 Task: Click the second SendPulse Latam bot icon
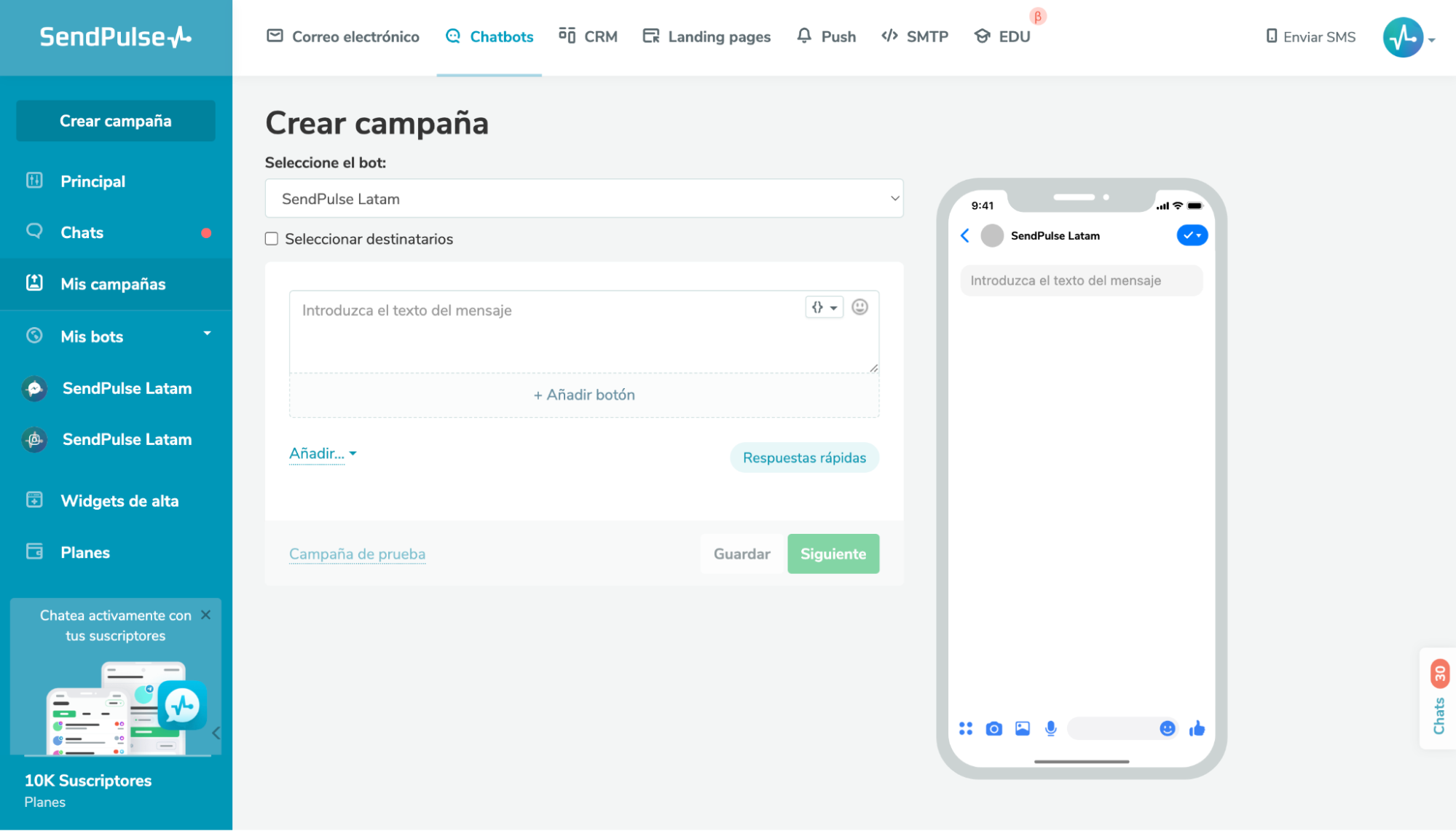(34, 440)
